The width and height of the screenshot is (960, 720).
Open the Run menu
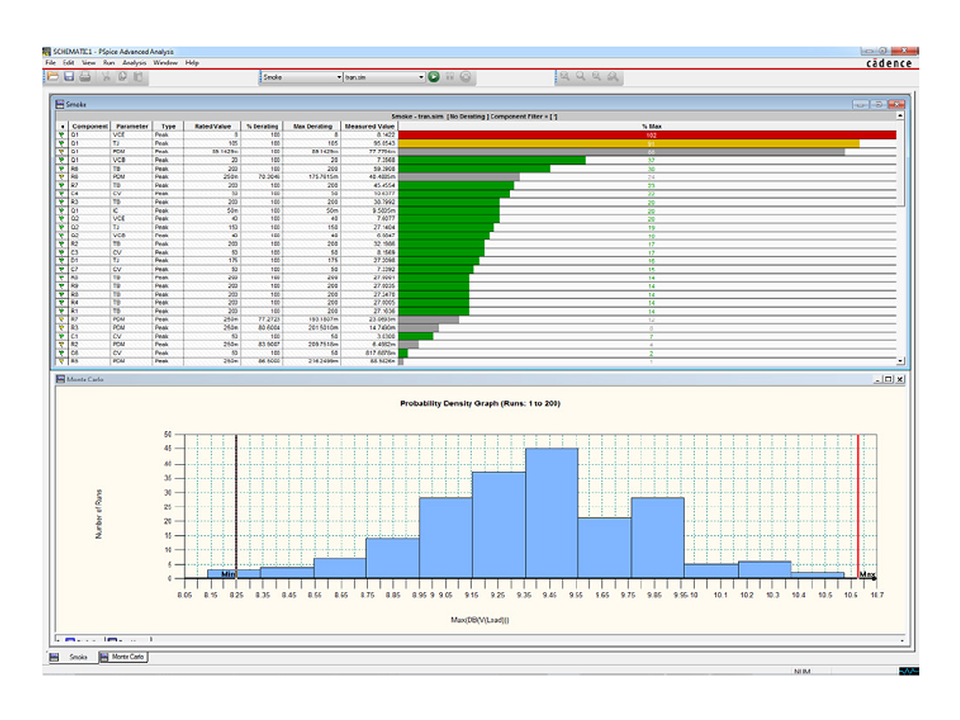[108, 62]
